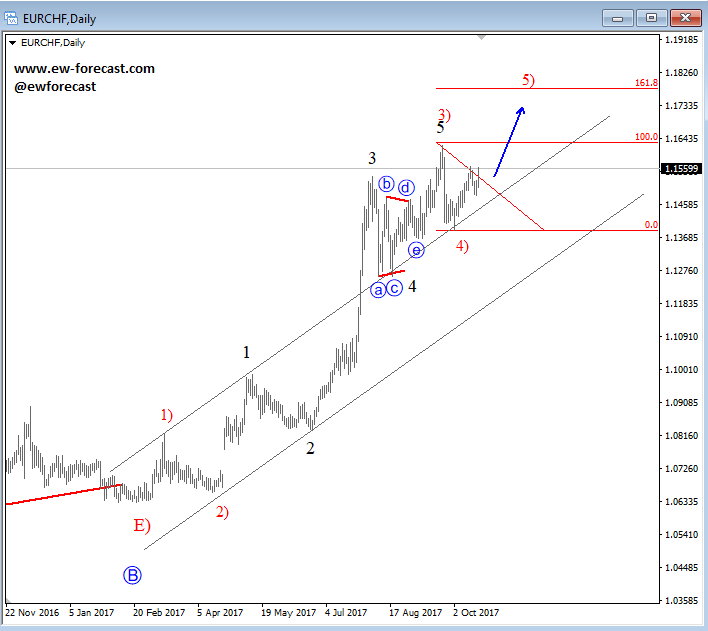Select the circled blue 'a' wave label

[x=378, y=290]
